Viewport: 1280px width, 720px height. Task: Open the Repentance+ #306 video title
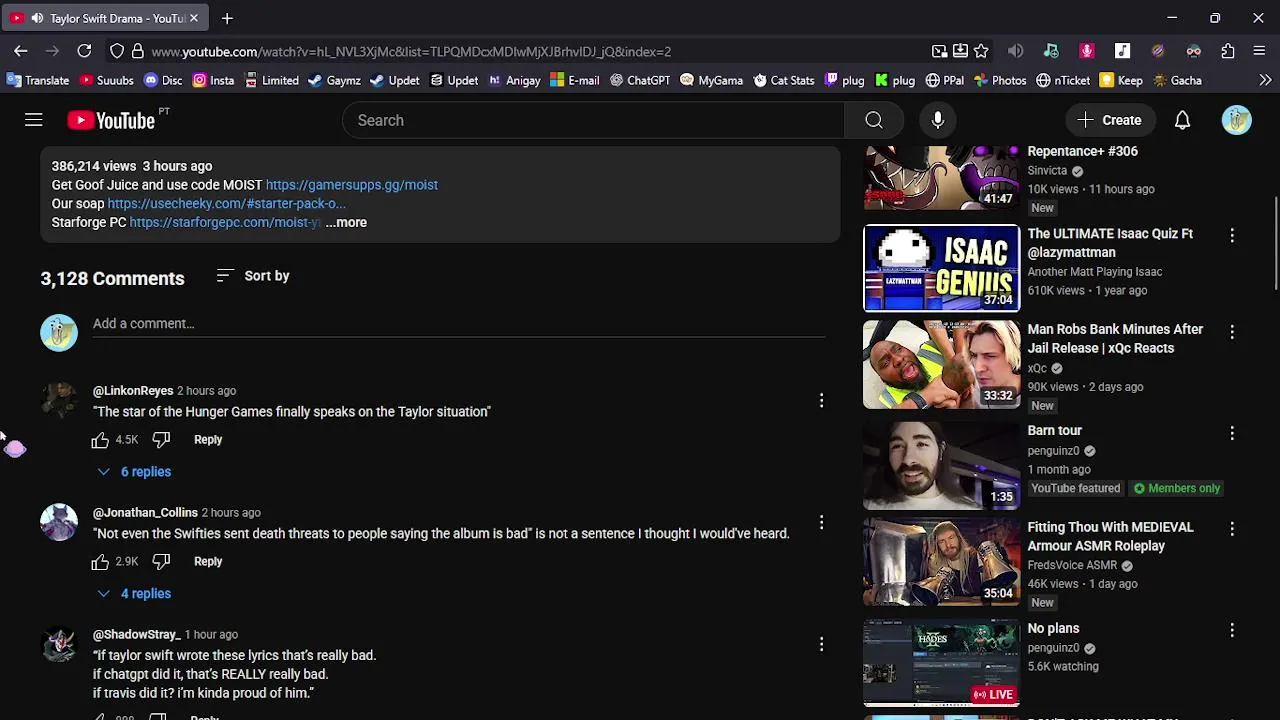click(x=1083, y=152)
